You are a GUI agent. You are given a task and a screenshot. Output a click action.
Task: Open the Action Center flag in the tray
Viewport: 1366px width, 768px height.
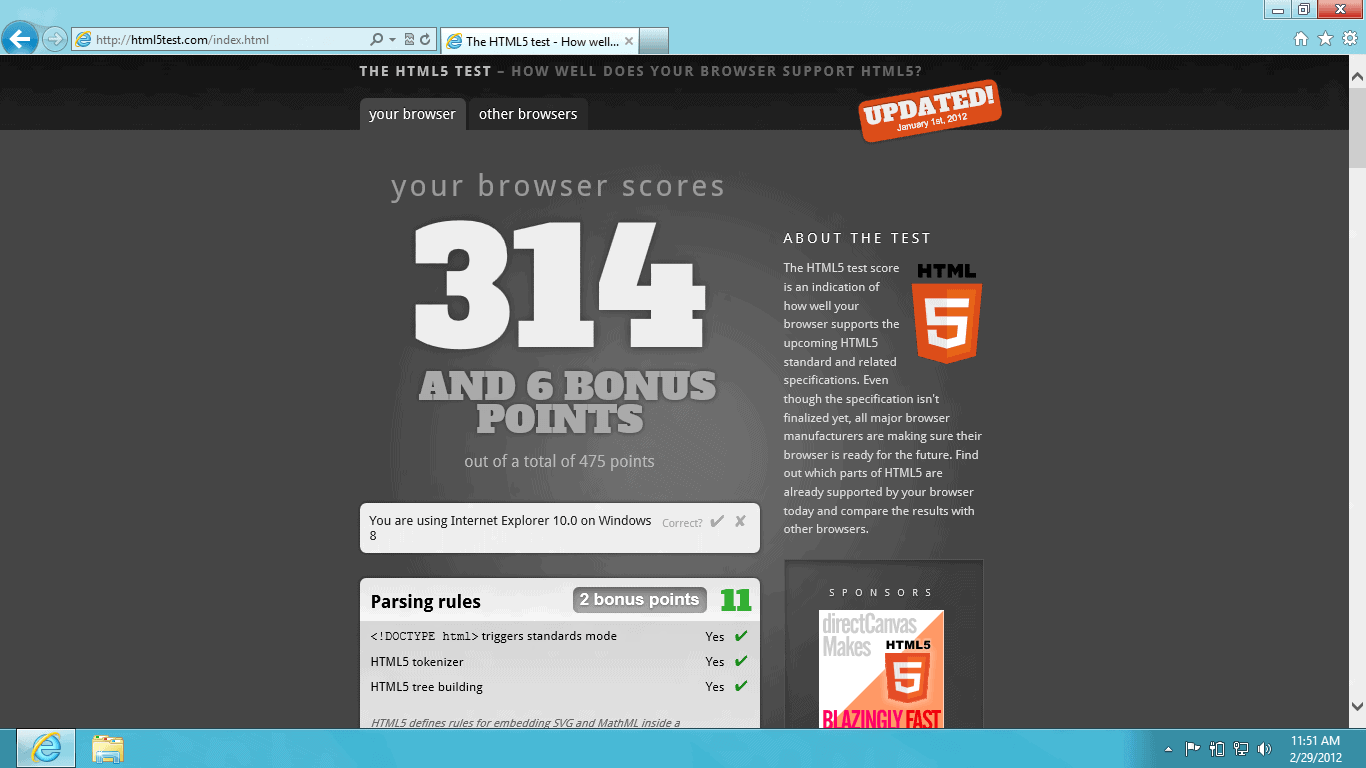1191,748
